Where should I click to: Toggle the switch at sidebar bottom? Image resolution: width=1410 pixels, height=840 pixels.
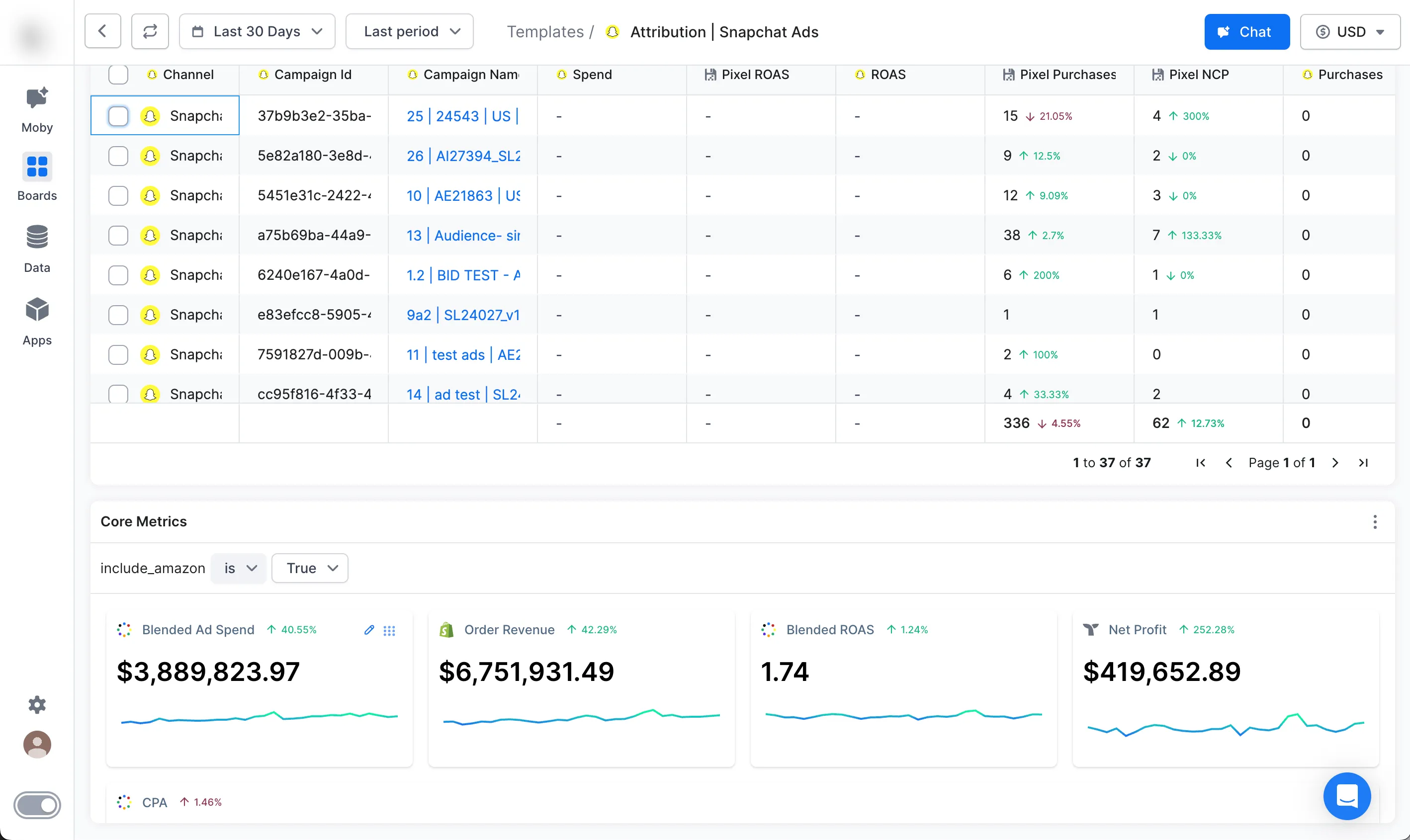tap(37, 805)
